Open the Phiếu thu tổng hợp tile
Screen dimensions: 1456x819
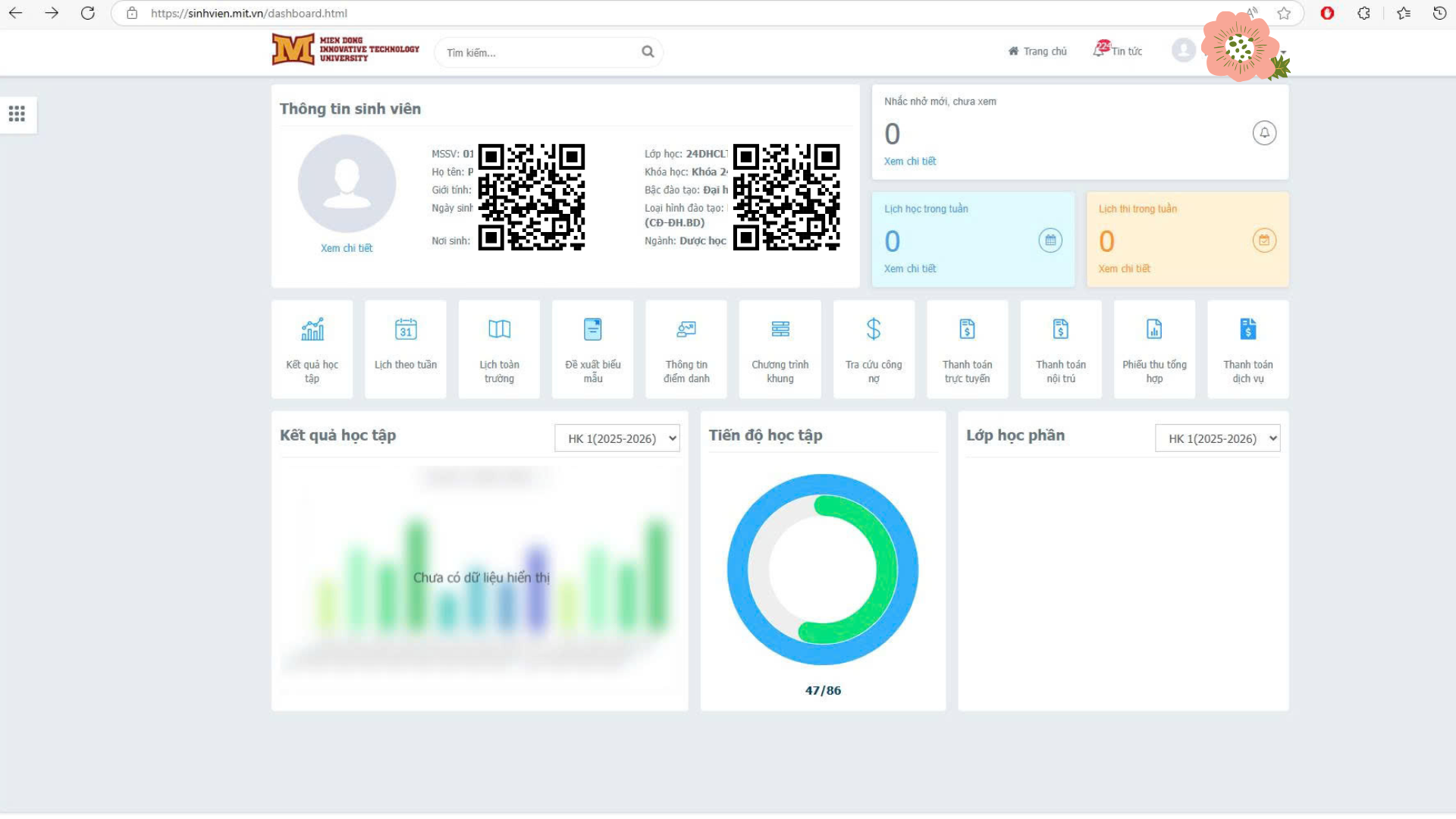point(1154,350)
